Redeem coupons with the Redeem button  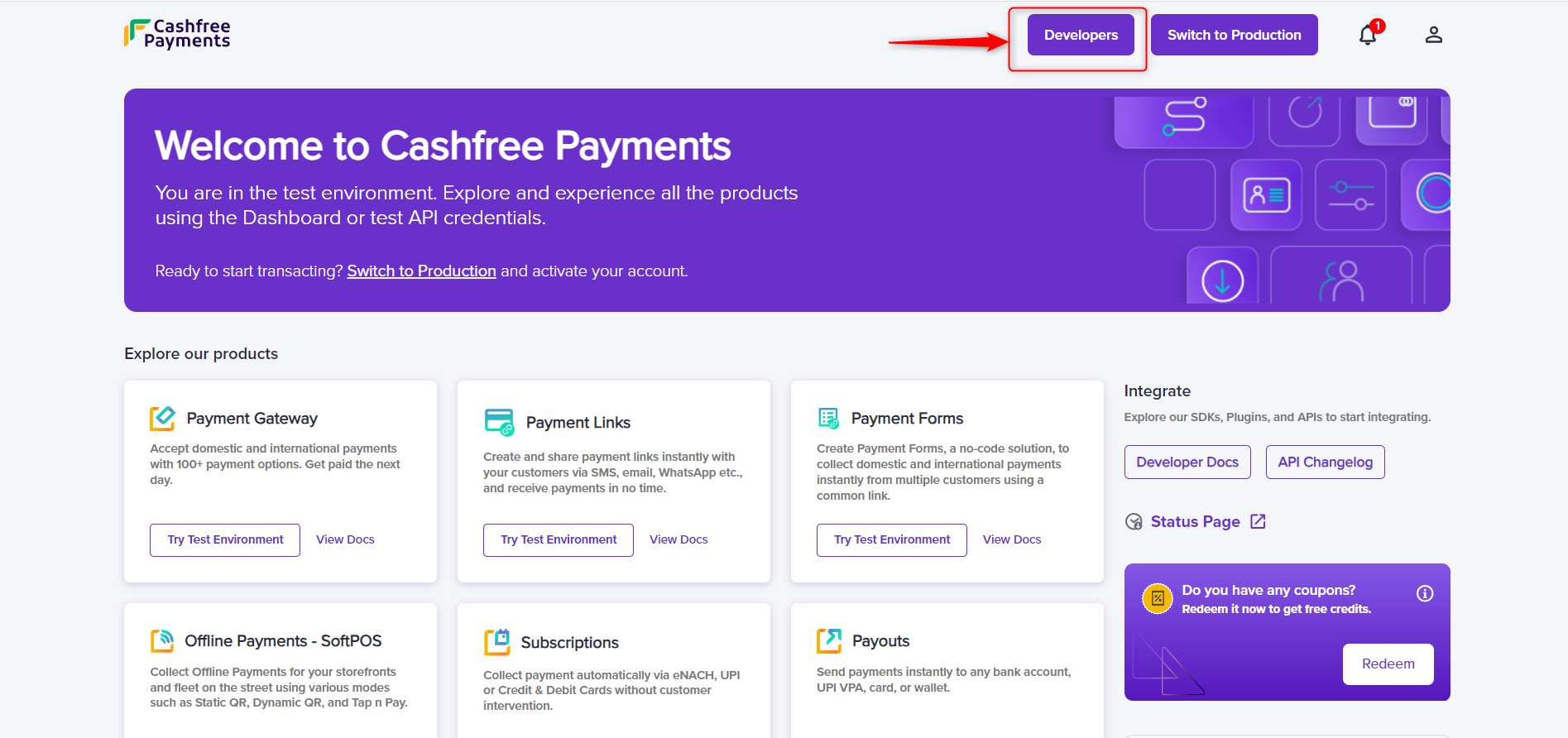(1388, 664)
